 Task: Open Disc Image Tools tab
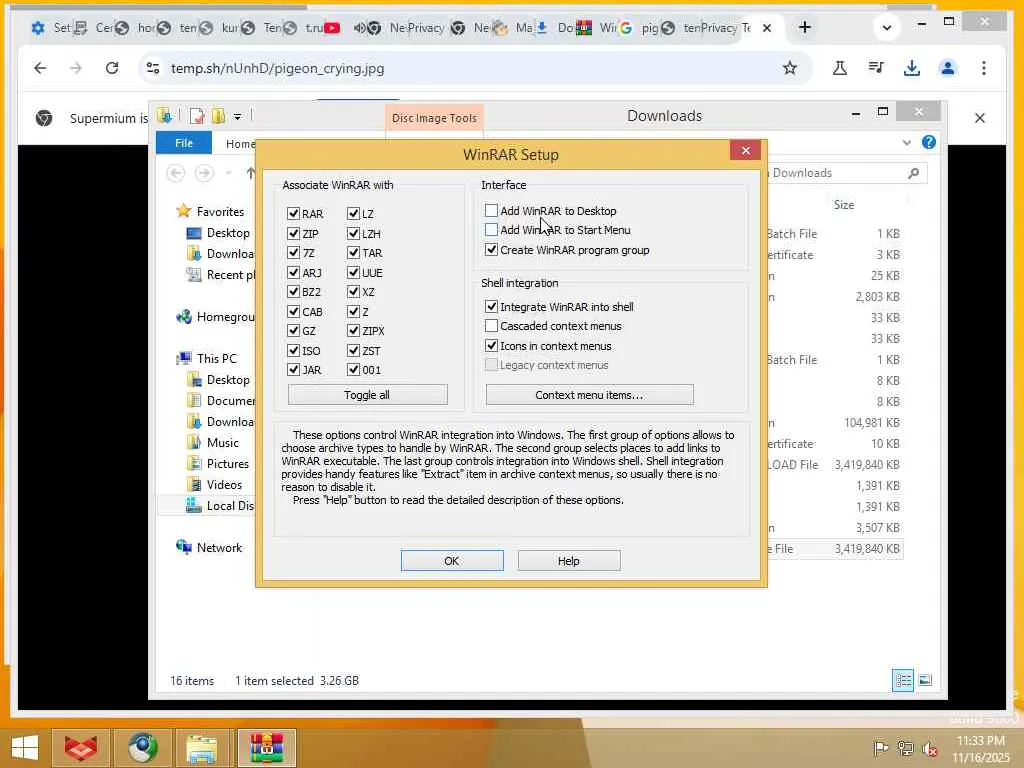(x=434, y=118)
